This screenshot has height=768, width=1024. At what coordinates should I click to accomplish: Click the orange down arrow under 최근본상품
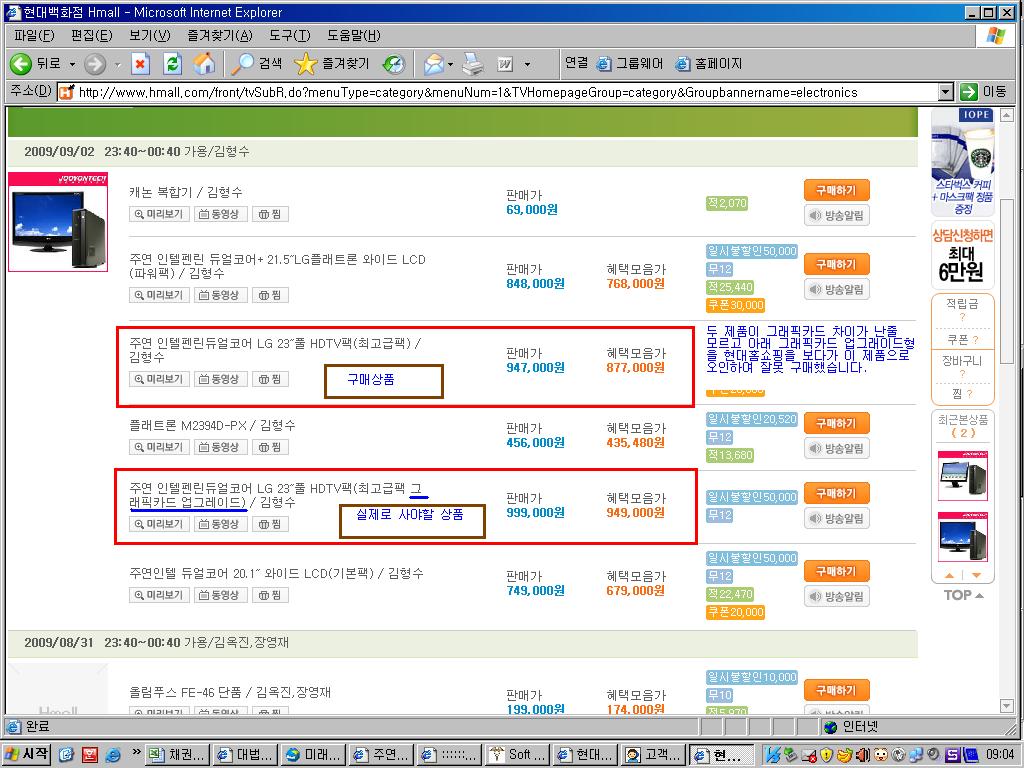976,575
